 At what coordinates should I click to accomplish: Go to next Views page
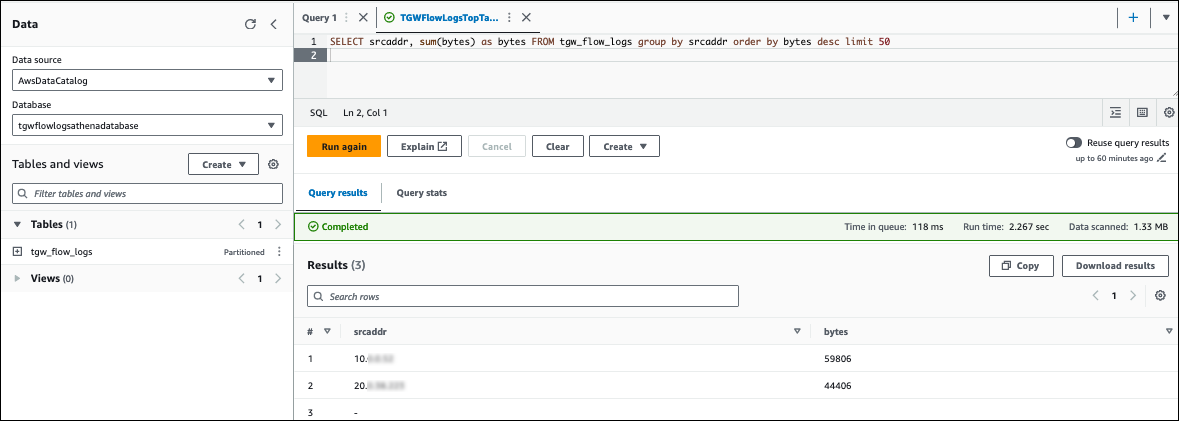click(277, 278)
